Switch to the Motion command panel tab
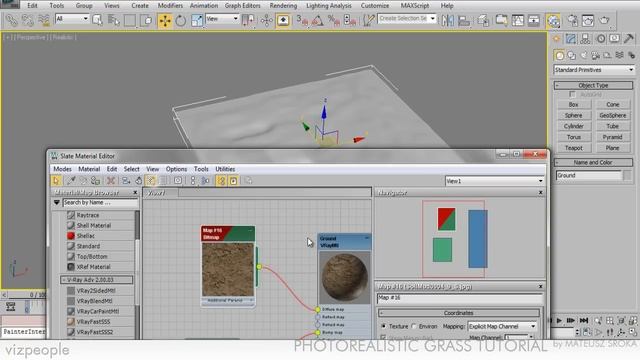The image size is (640, 360). [x=600, y=39]
